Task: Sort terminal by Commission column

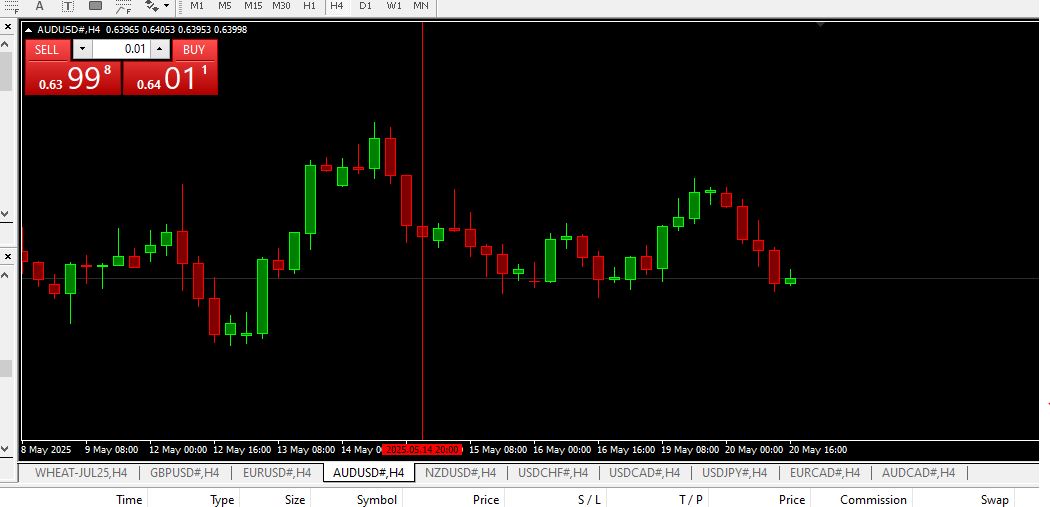Action: pos(873,500)
